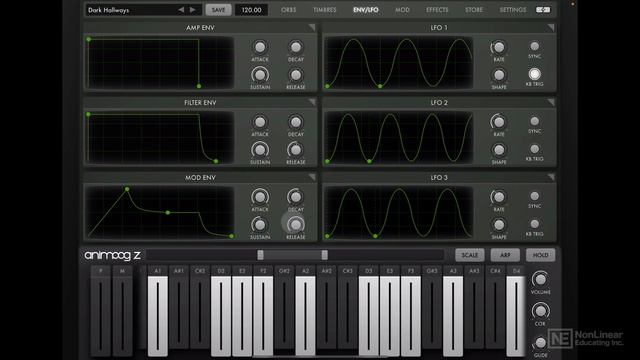This screenshot has width=640, height=360.
Task: Click the Volume knob
Action: coord(540,280)
